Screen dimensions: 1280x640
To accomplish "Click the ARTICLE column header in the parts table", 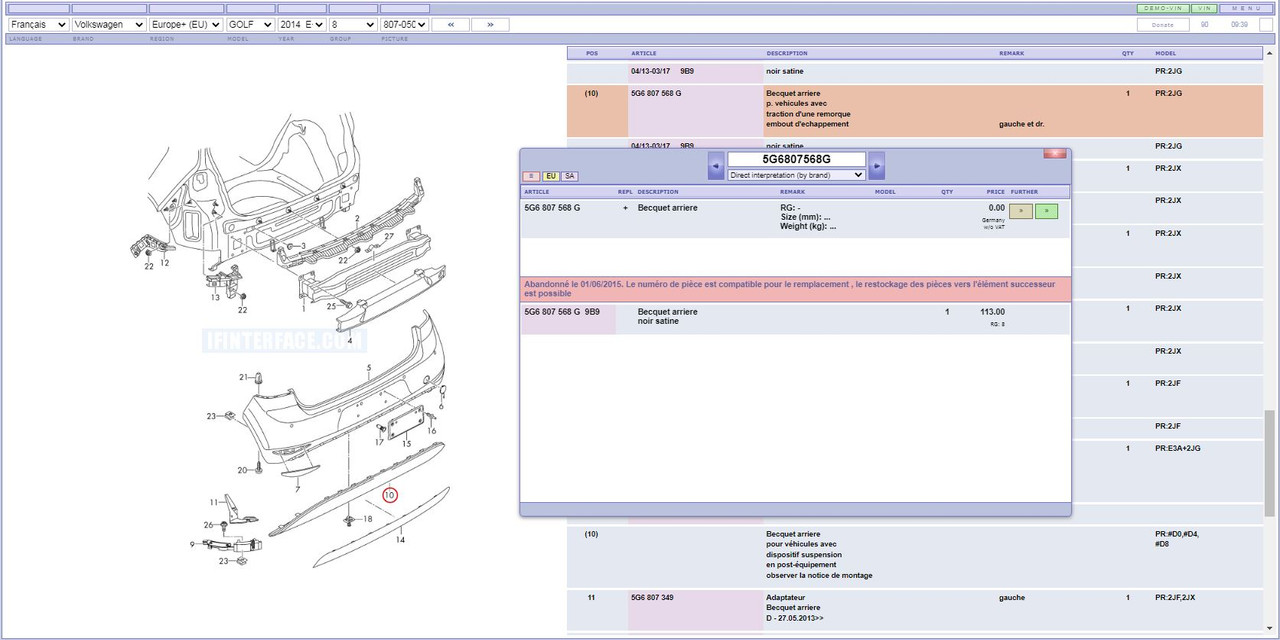I will pos(644,53).
